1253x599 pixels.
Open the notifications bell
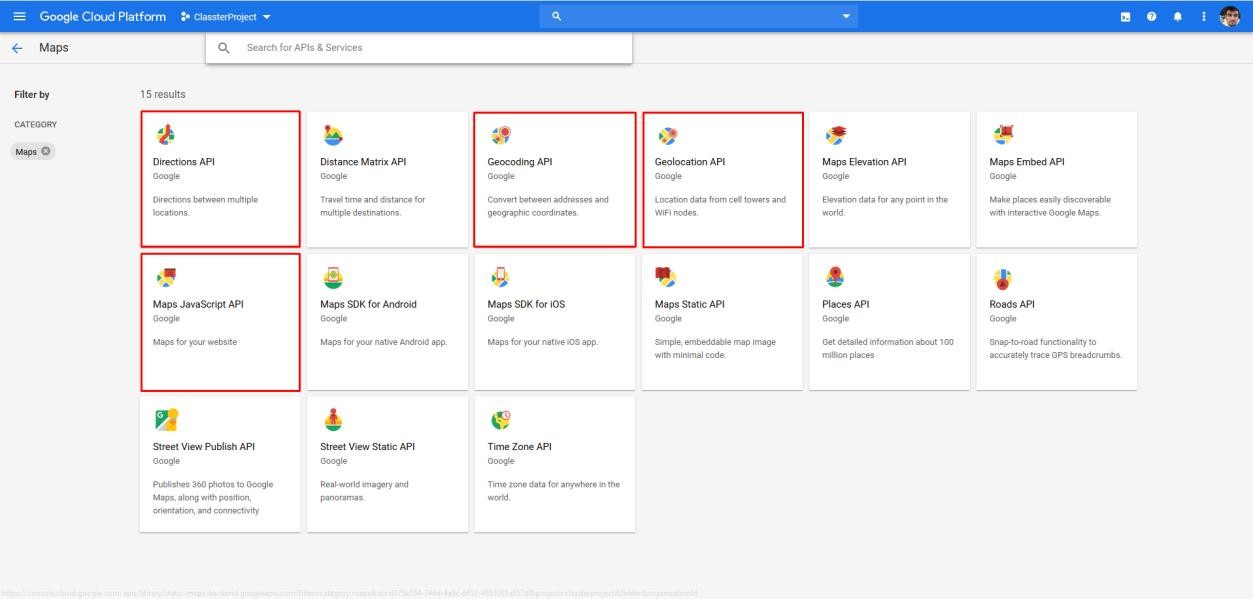point(1177,17)
